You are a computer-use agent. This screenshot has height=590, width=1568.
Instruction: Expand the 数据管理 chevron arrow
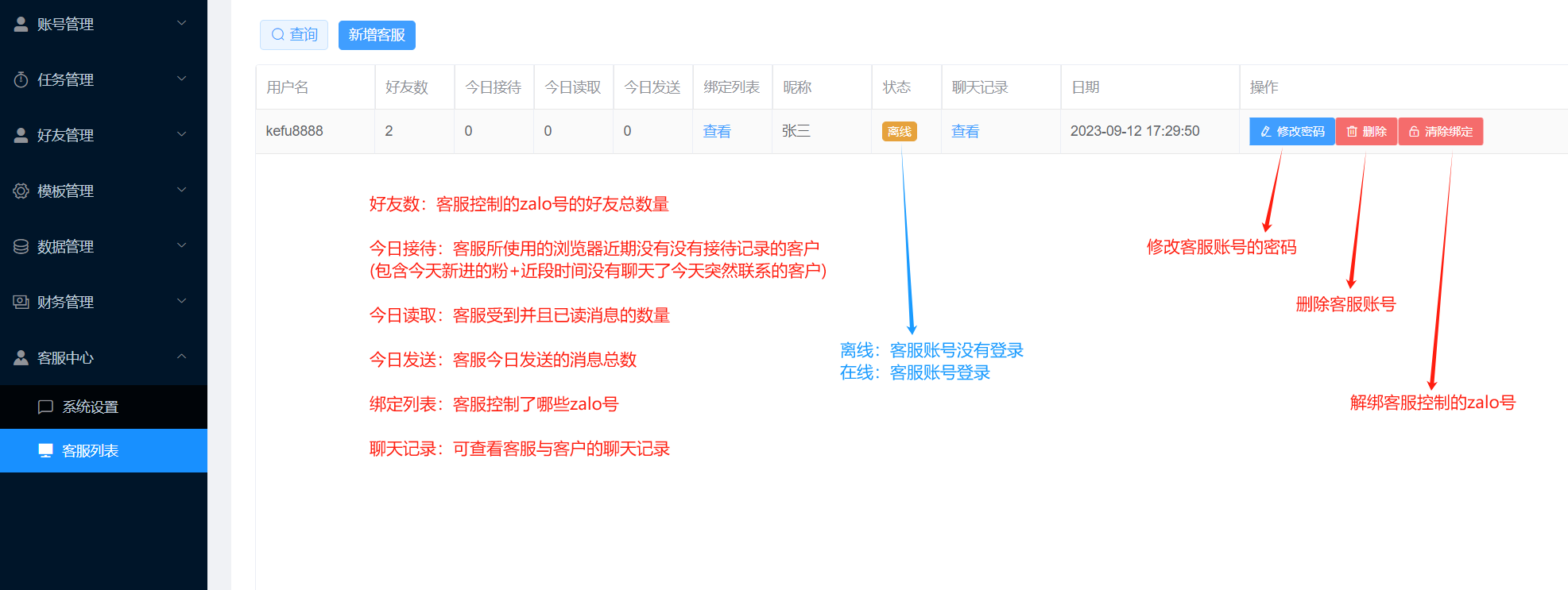tap(181, 246)
